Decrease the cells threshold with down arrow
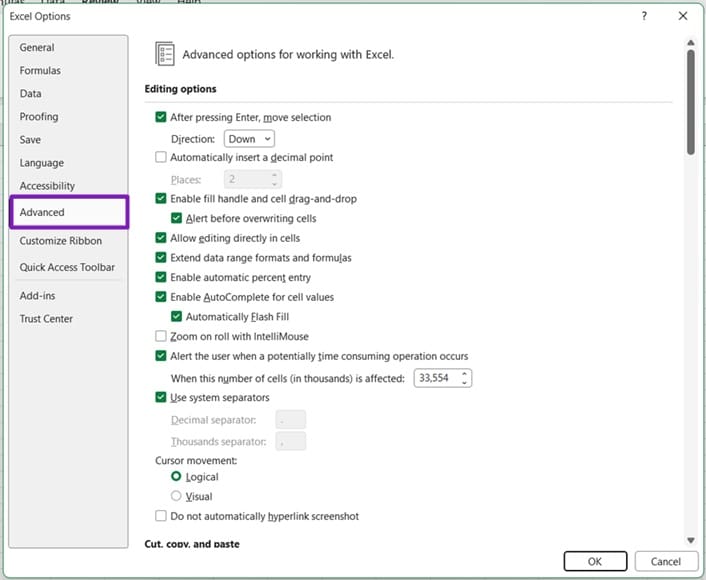This screenshot has width=706, height=580. pos(465,382)
